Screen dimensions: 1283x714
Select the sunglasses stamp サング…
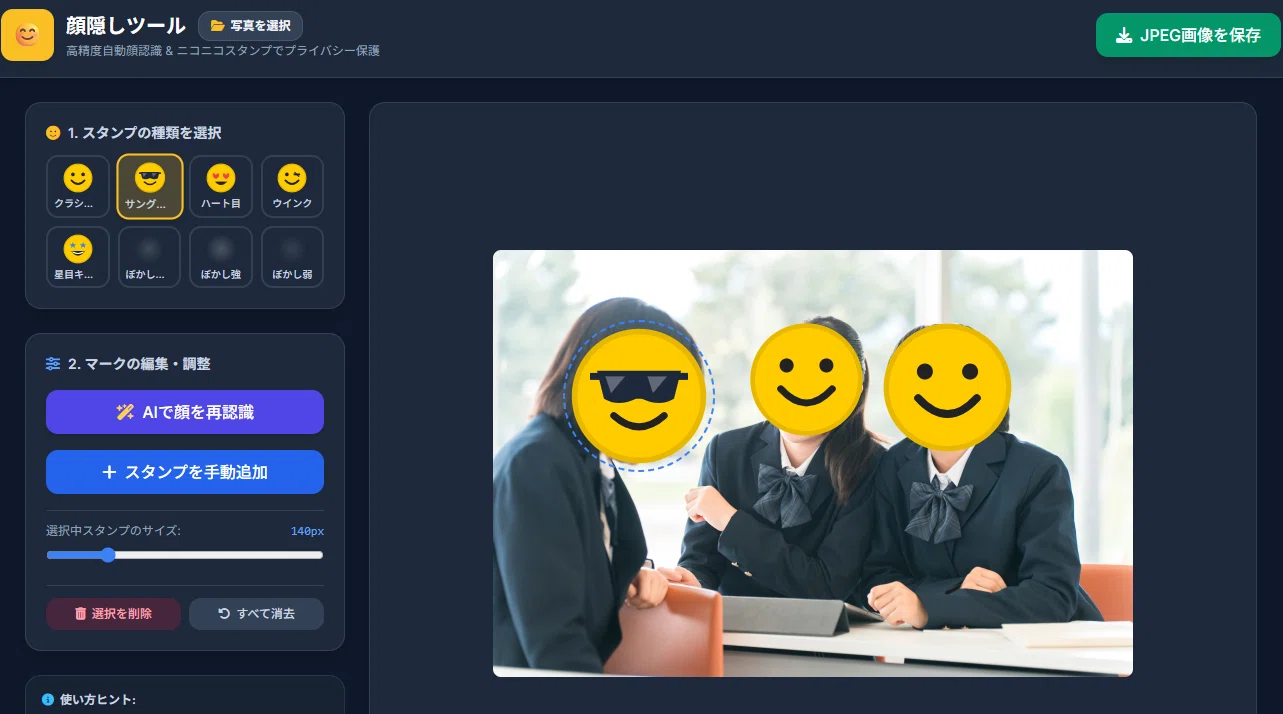150,187
